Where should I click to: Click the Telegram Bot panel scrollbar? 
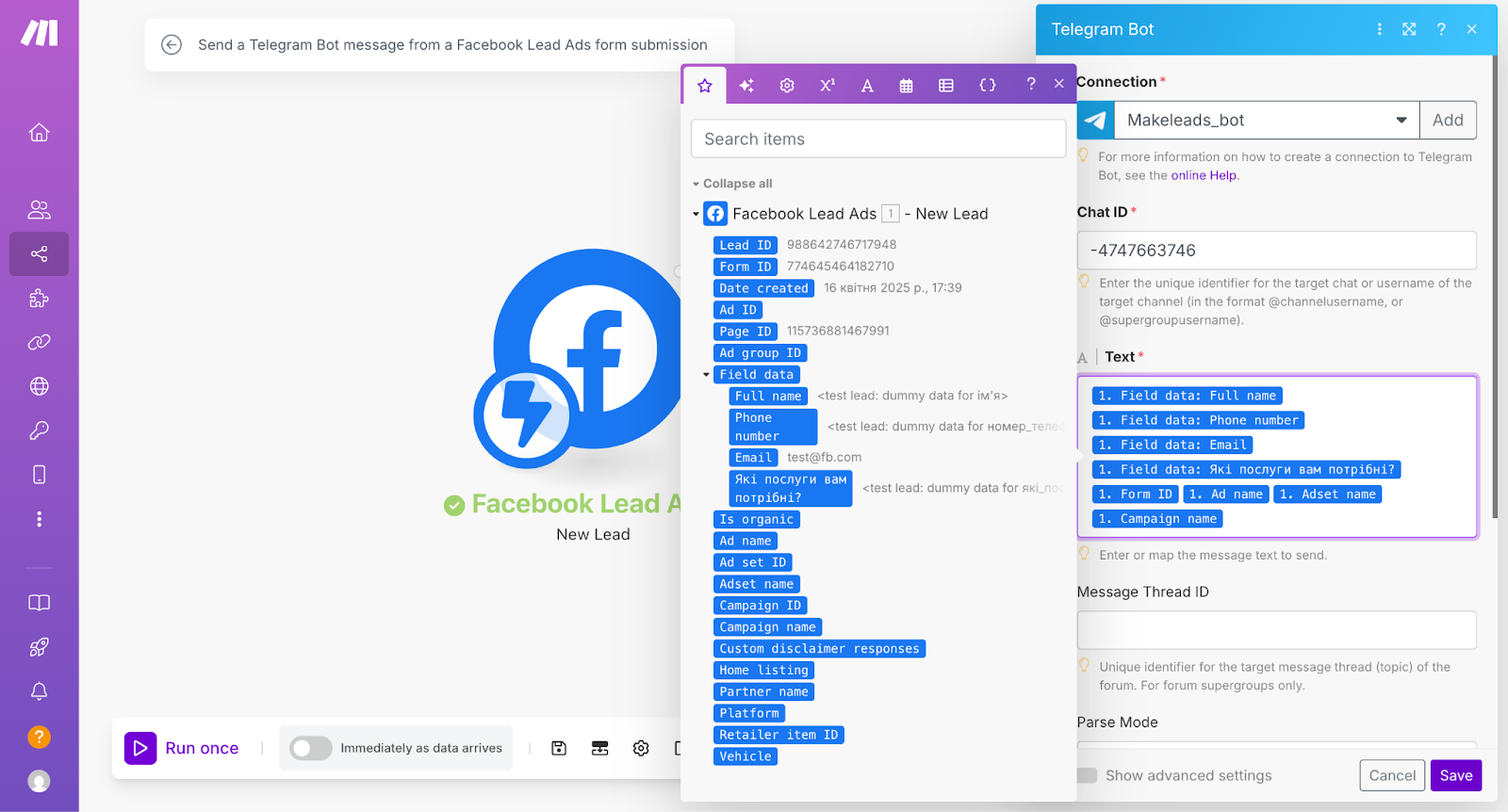[x=1495, y=286]
